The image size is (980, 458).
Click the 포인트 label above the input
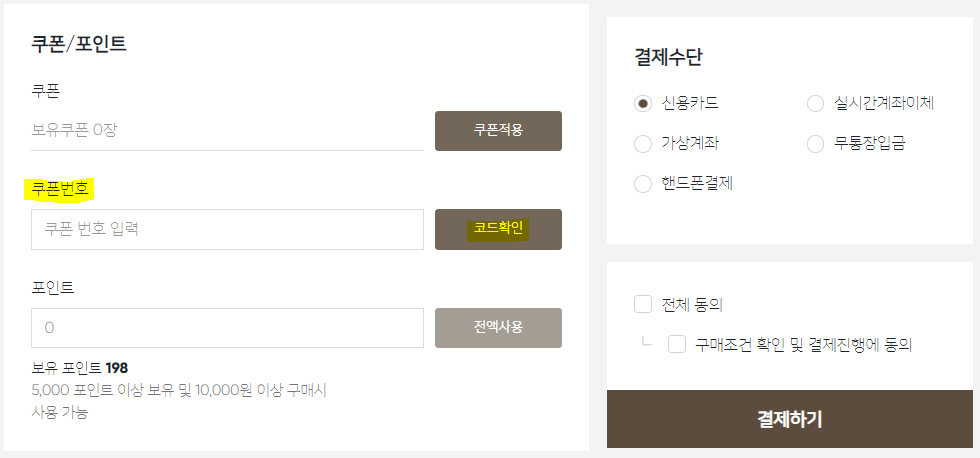52,287
